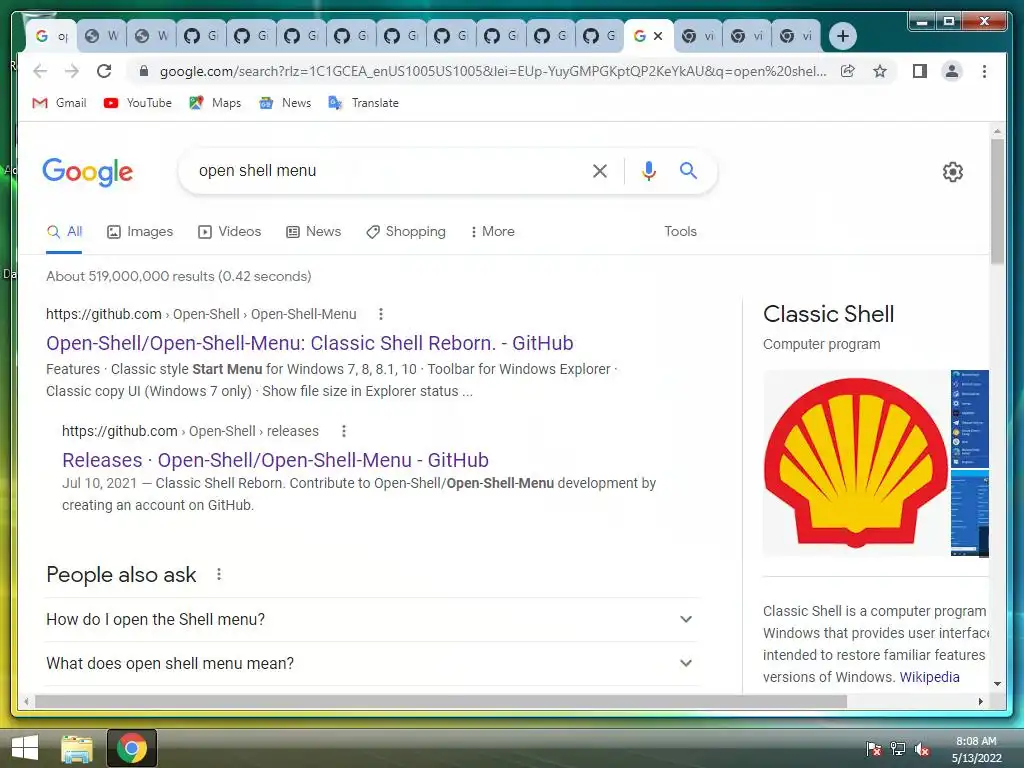Image resolution: width=1024 pixels, height=768 pixels.
Task: Open search Tools
Action: (680, 231)
